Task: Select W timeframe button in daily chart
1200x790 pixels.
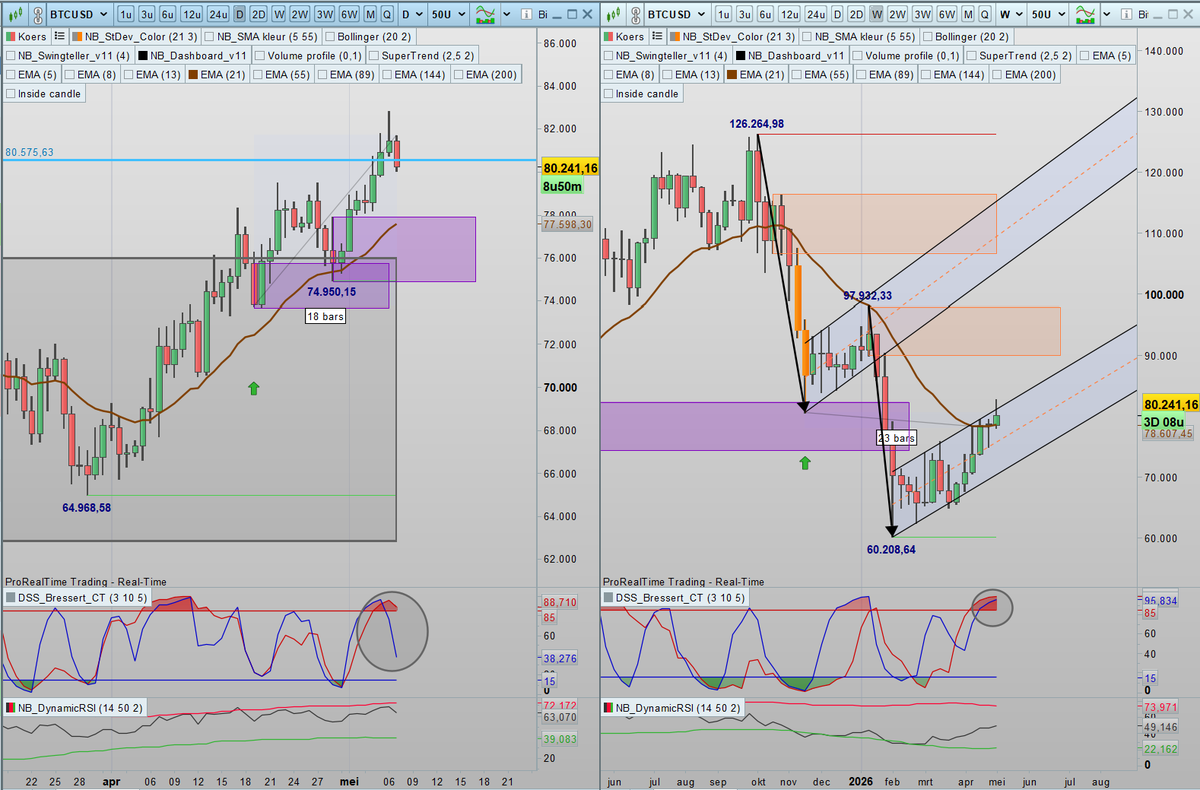Action: (279, 15)
